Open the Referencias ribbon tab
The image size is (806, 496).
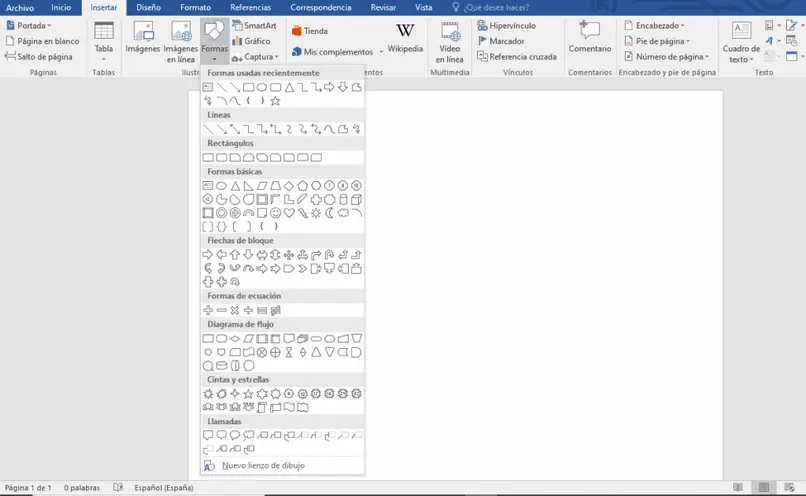(250, 8)
